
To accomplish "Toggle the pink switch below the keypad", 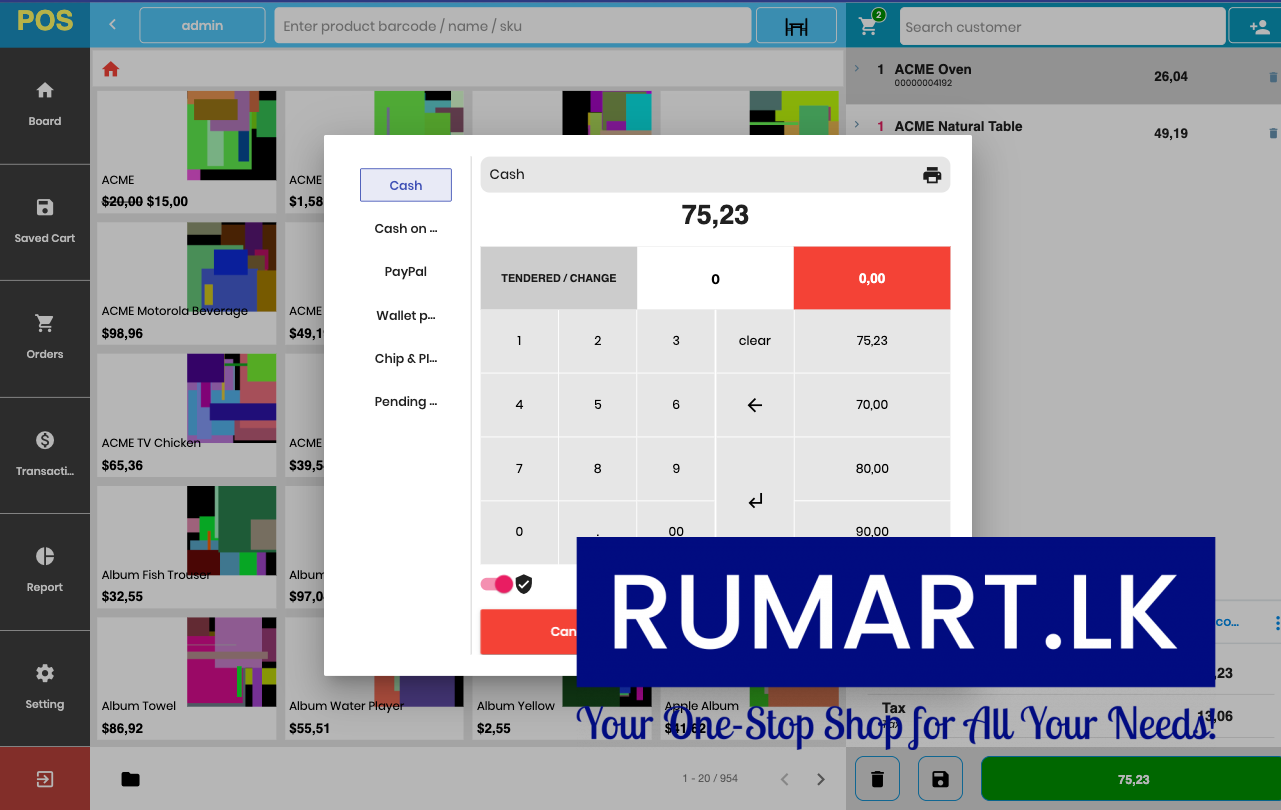I will pos(496,584).
